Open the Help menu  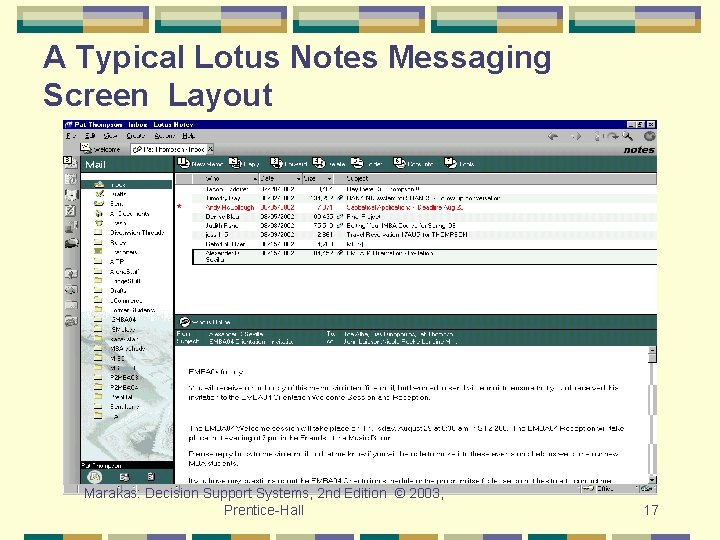tap(188, 136)
